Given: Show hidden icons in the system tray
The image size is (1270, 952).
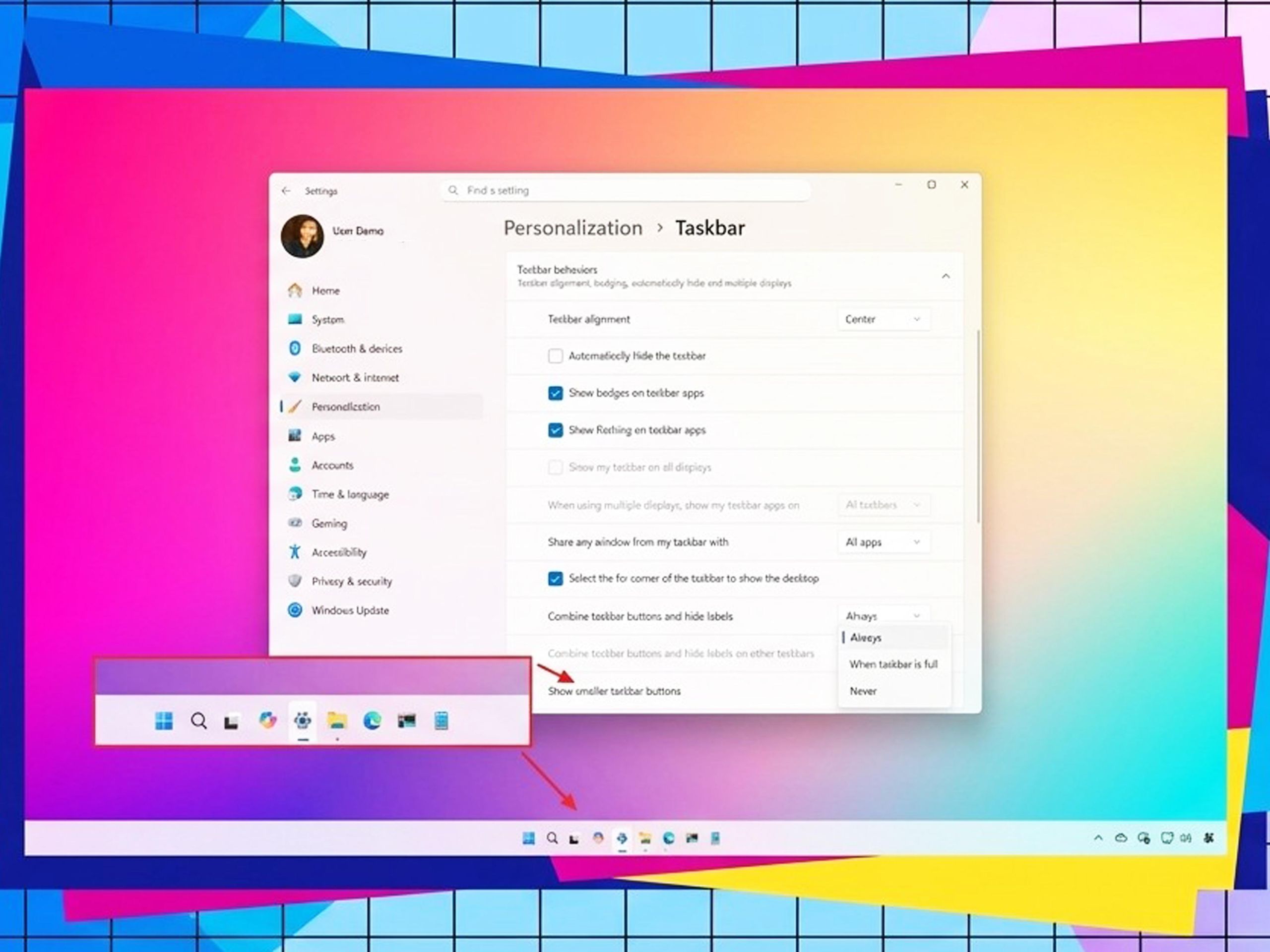Looking at the screenshot, I should coord(1098,838).
